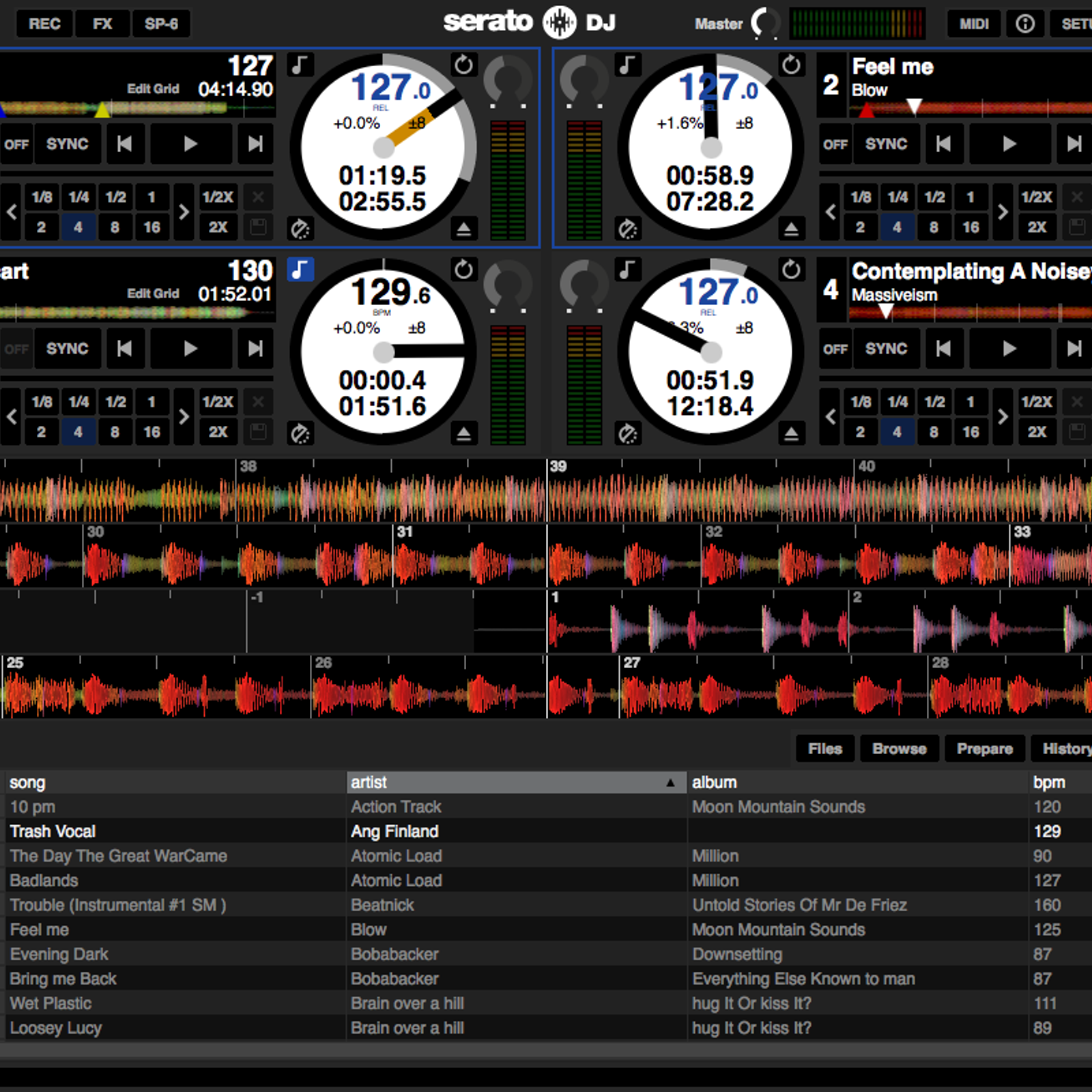Play deck 1
Screen dimensions: 1092x1092
190,143
